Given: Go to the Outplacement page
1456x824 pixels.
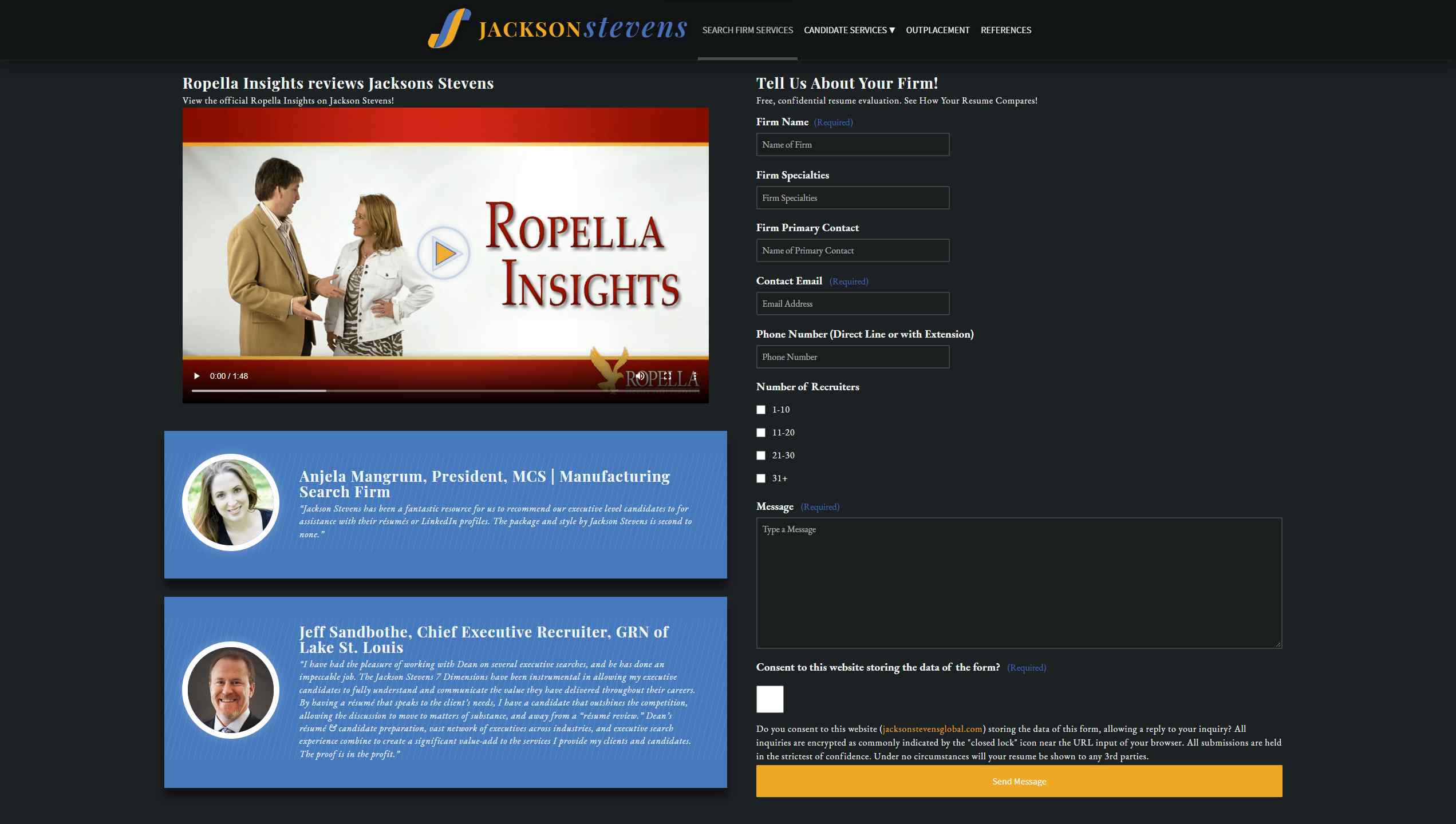Looking at the screenshot, I should (937, 30).
